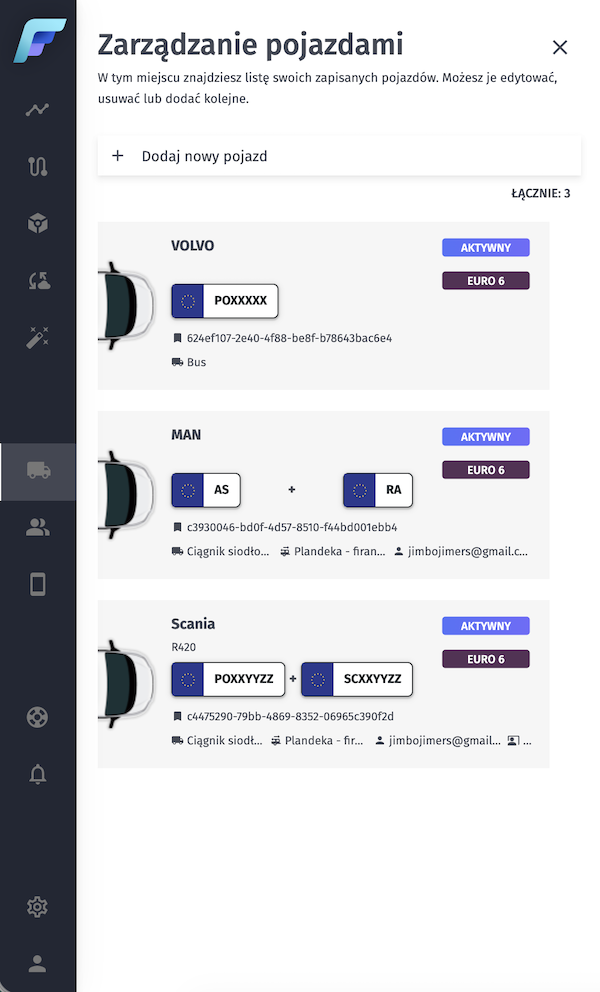600x992 pixels.
Task: Click the EURO 6 badge on Scania
Action: point(486,659)
